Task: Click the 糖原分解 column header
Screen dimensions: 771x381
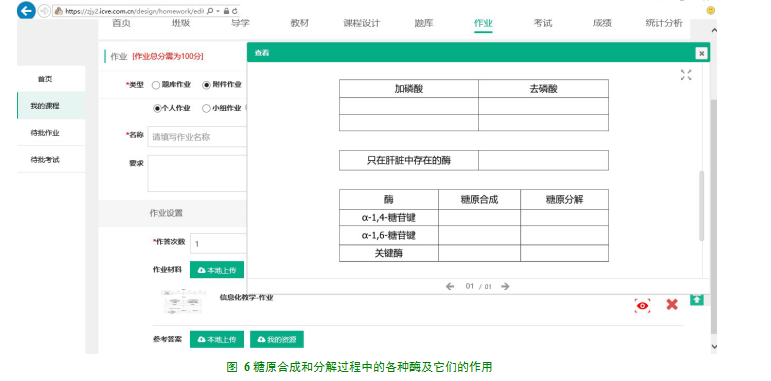Action: pyautogui.click(x=564, y=200)
